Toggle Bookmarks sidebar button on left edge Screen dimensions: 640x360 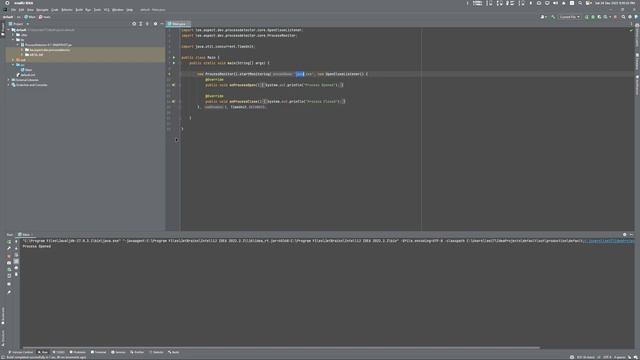coord(3,316)
